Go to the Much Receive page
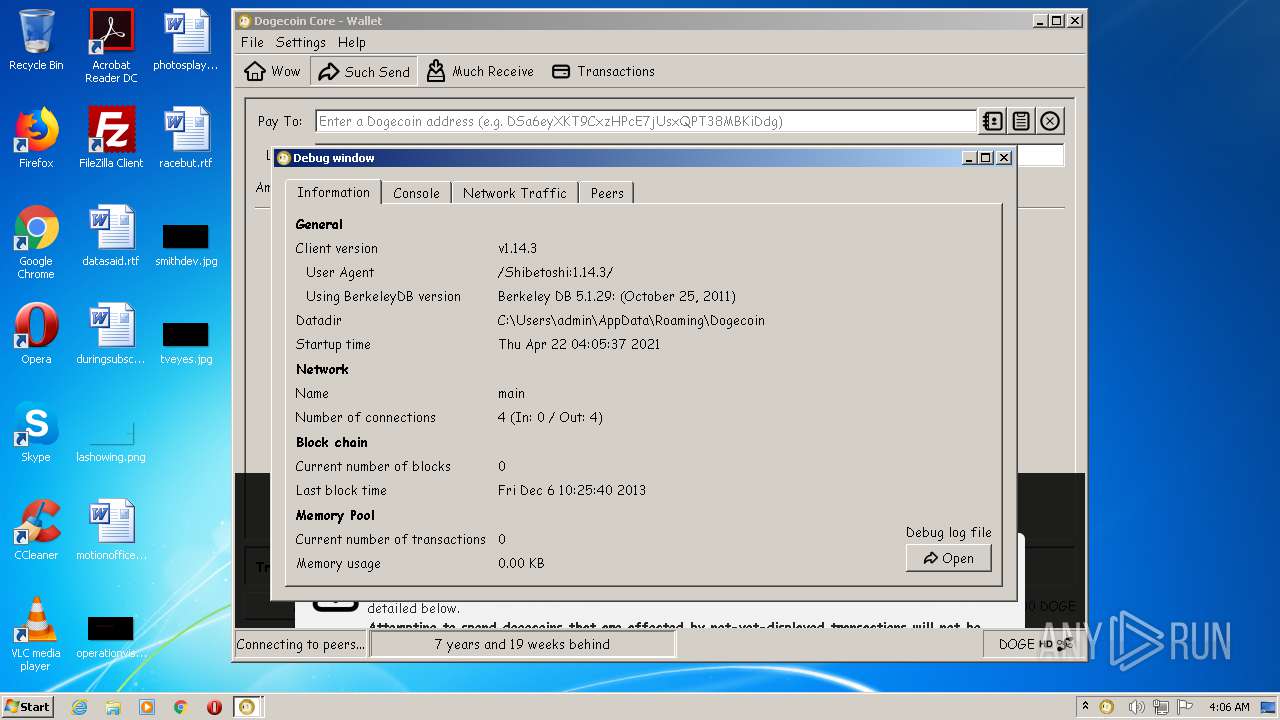1280x720 pixels. click(x=480, y=71)
